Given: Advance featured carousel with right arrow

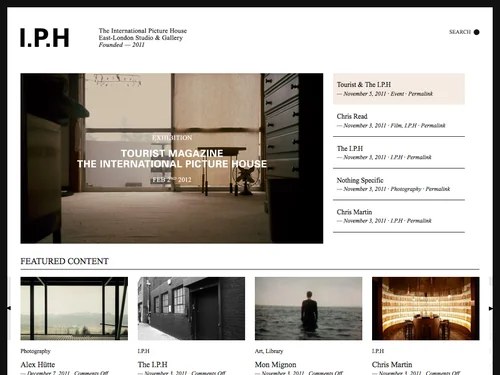Looking at the screenshot, I should click(491, 308).
